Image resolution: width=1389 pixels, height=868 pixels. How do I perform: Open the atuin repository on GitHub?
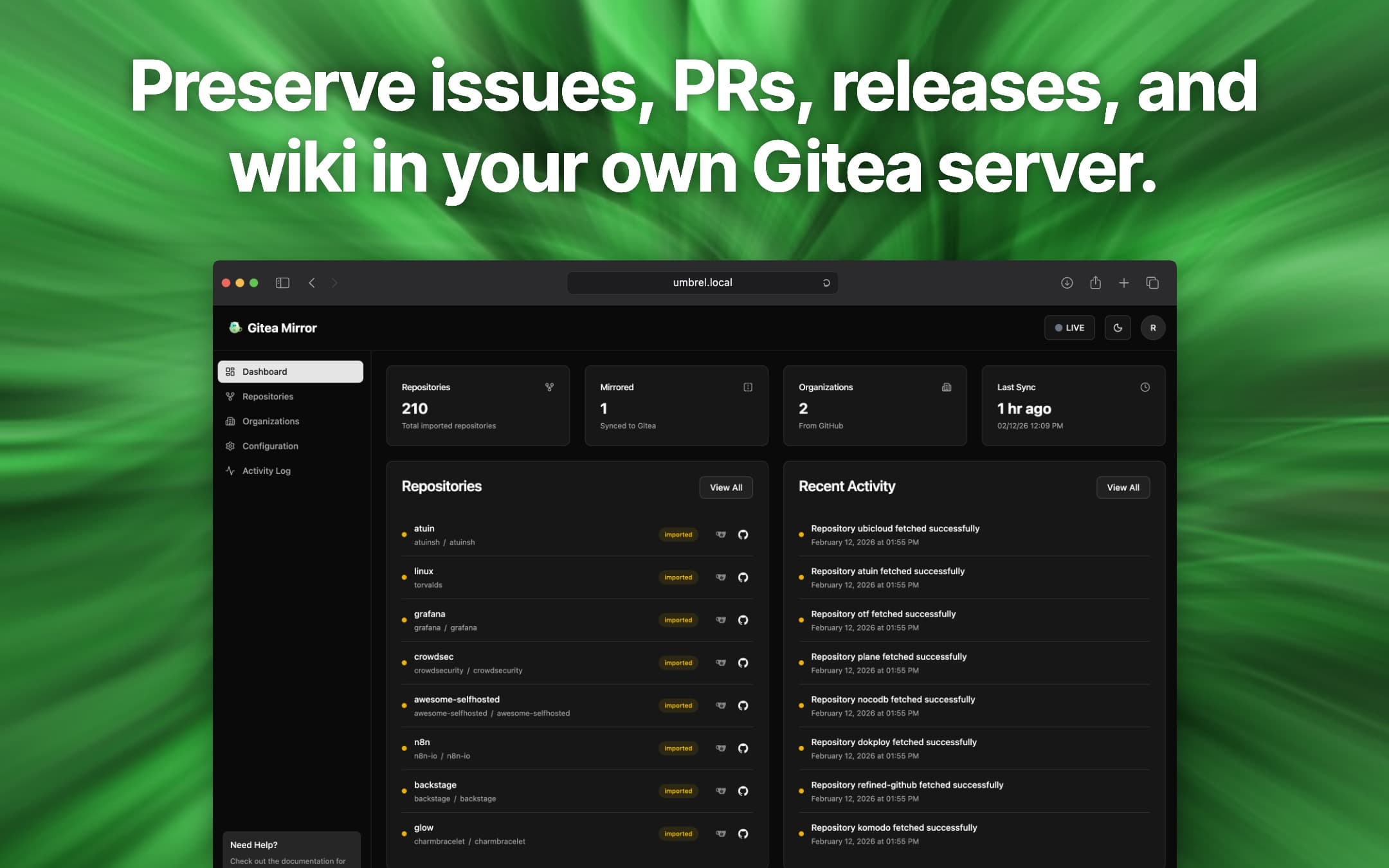pyautogui.click(x=743, y=534)
